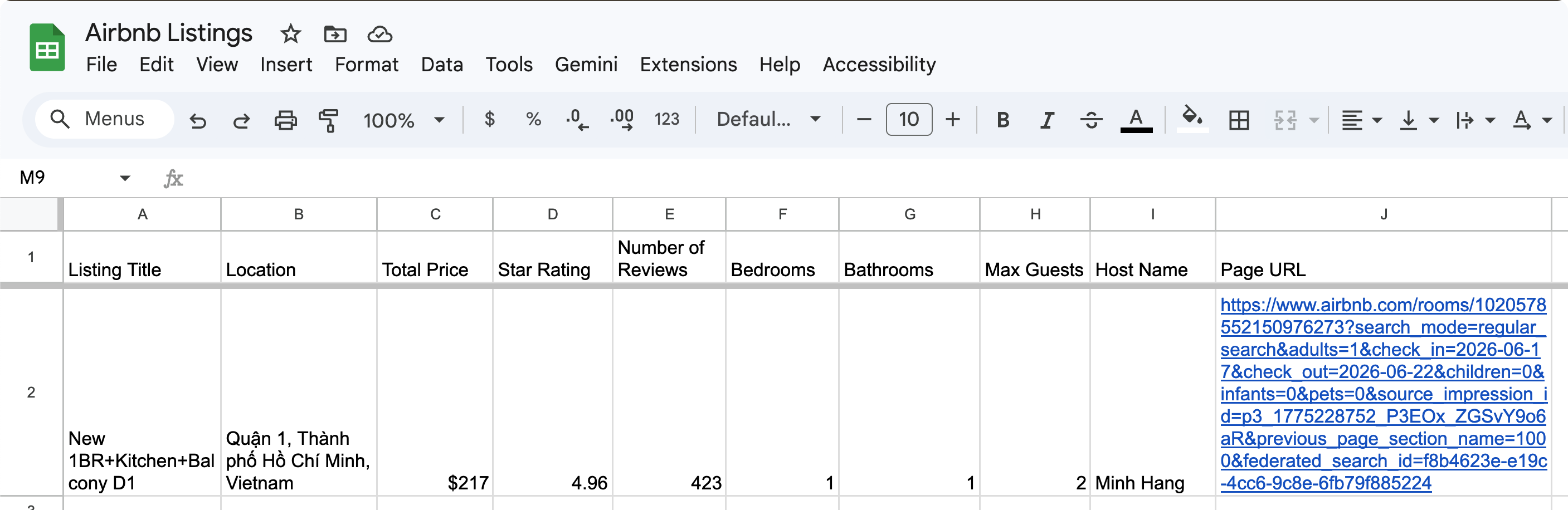
Task: Open the borders tool
Action: (x=1239, y=120)
